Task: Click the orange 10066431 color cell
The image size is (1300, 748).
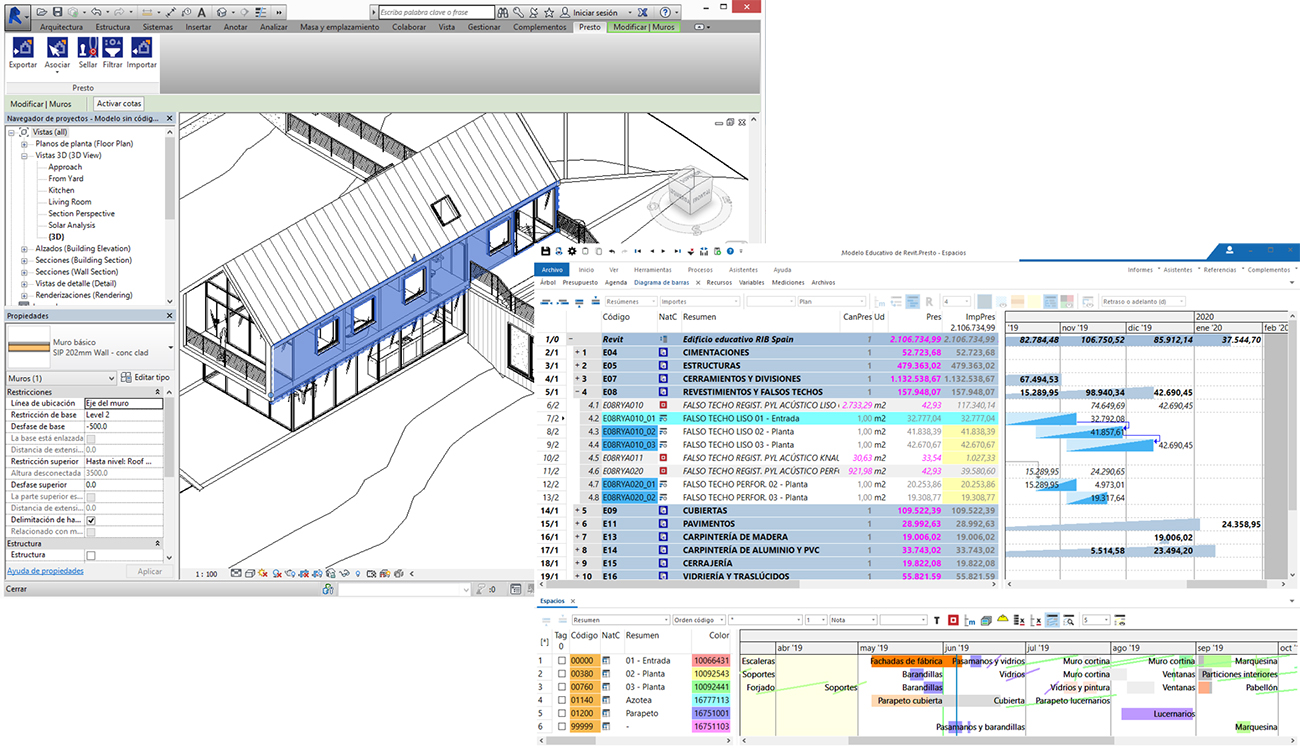Action: pyautogui.click(x=711, y=661)
